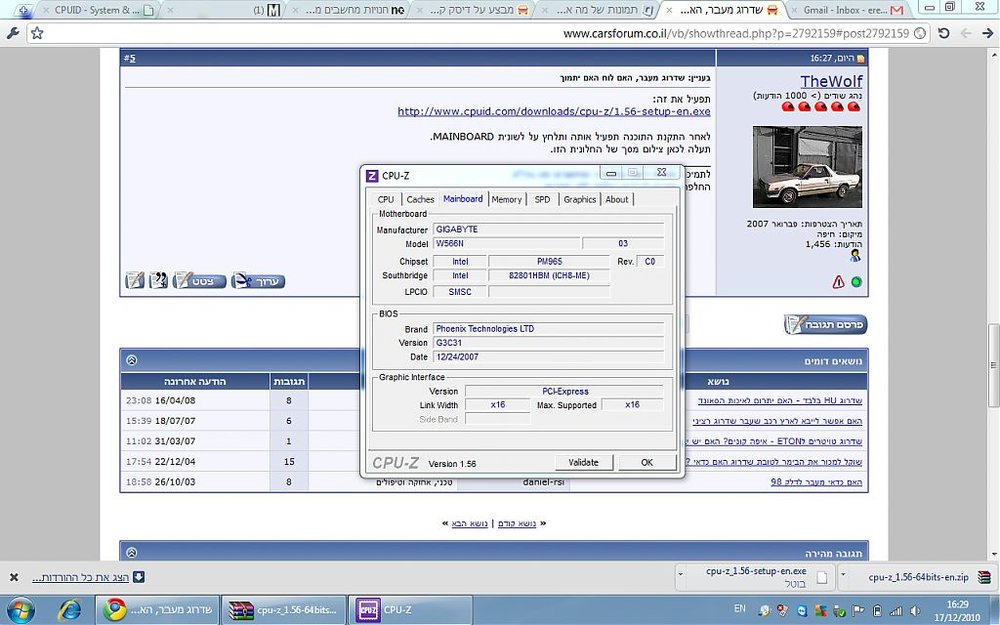This screenshot has width=1000, height=625.
Task: Switch to the Chrome taskbar window
Action: coord(158,610)
